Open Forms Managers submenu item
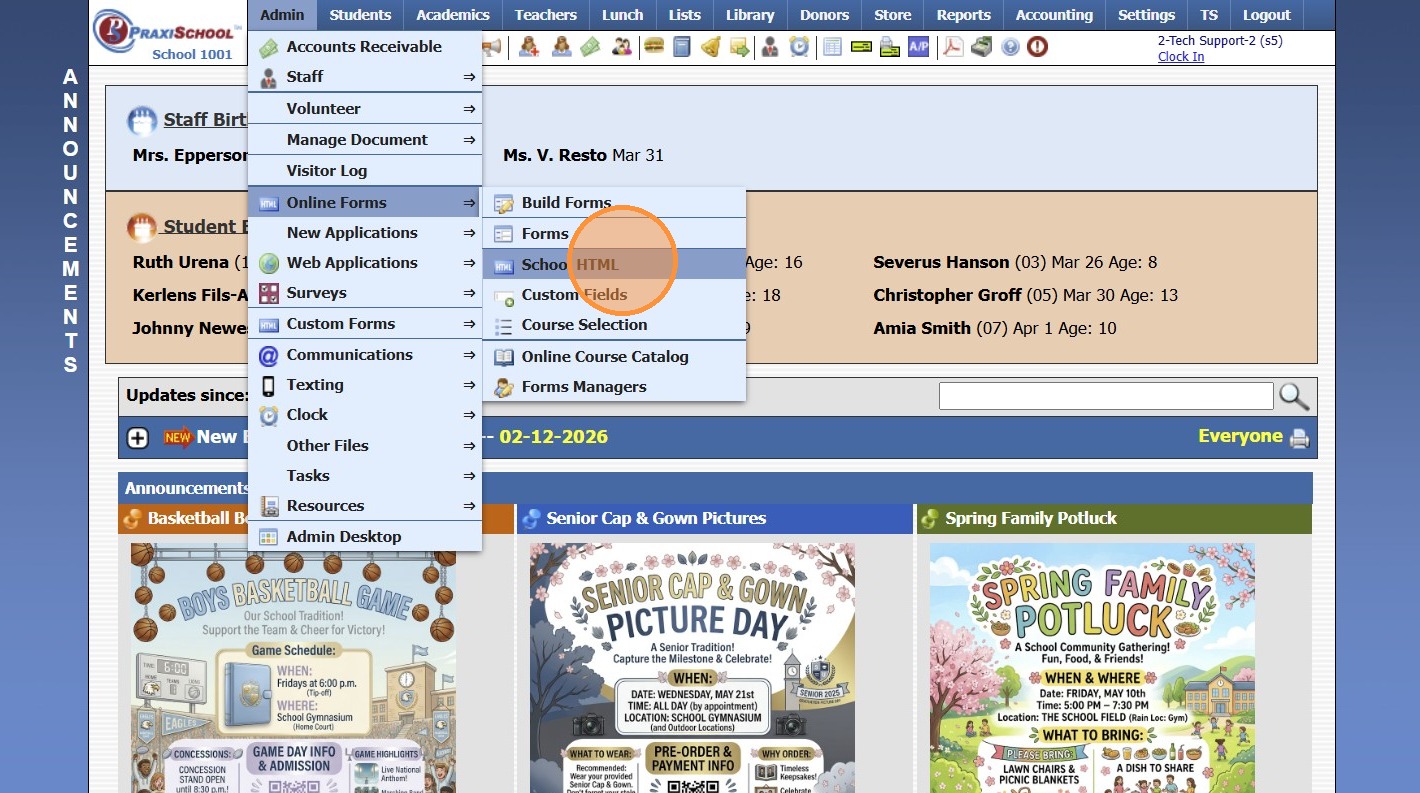This screenshot has height=793, width=1420. tap(614, 387)
